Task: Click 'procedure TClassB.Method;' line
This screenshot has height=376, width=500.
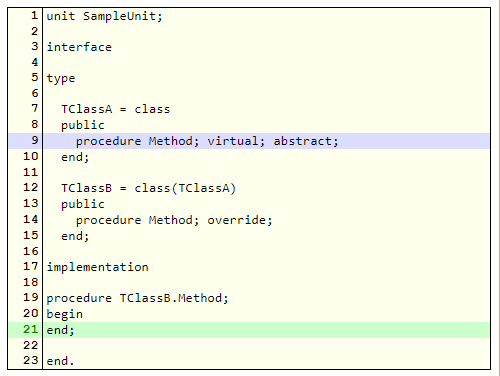Action: (137, 298)
